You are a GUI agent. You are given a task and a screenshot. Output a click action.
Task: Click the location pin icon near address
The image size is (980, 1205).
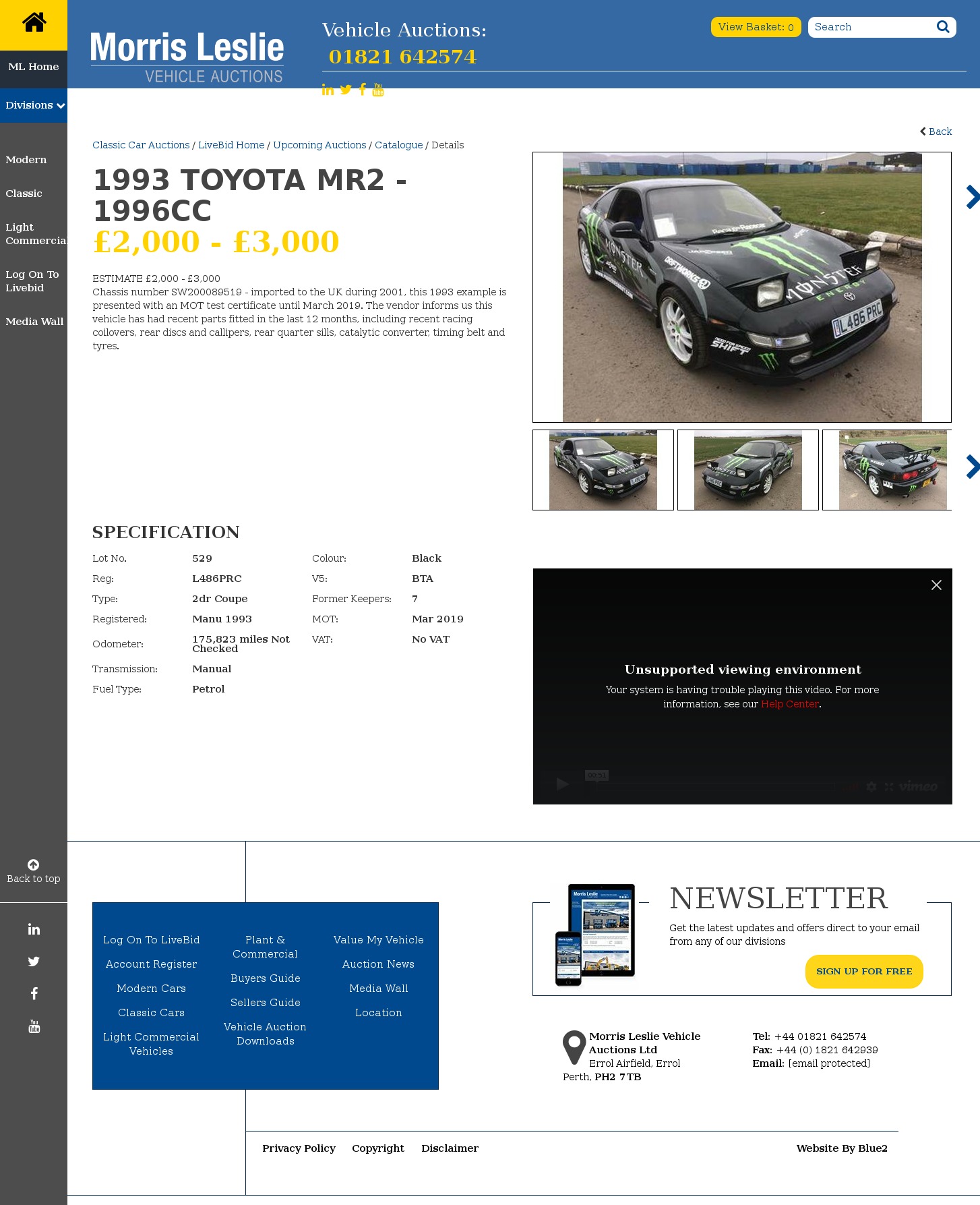click(x=574, y=1047)
